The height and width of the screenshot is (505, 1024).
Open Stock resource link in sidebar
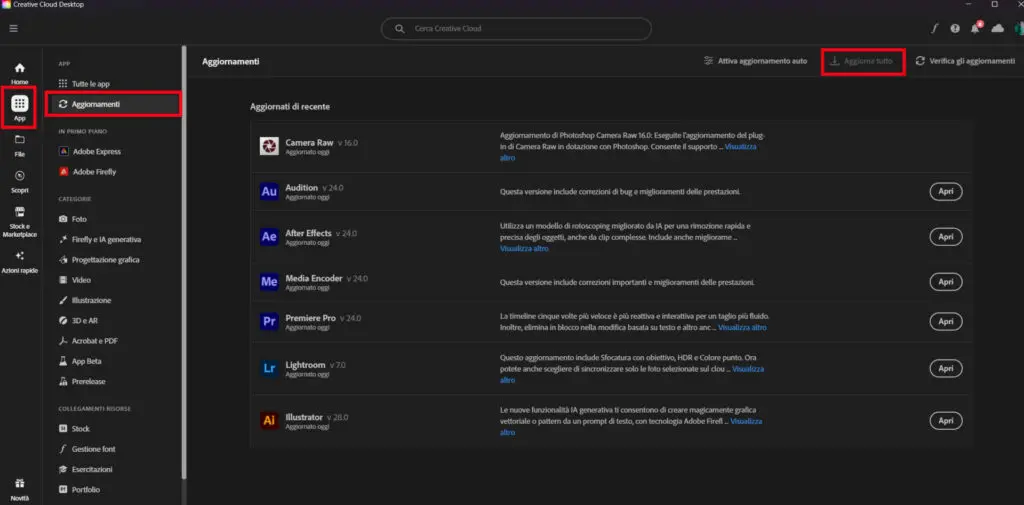tap(74, 429)
